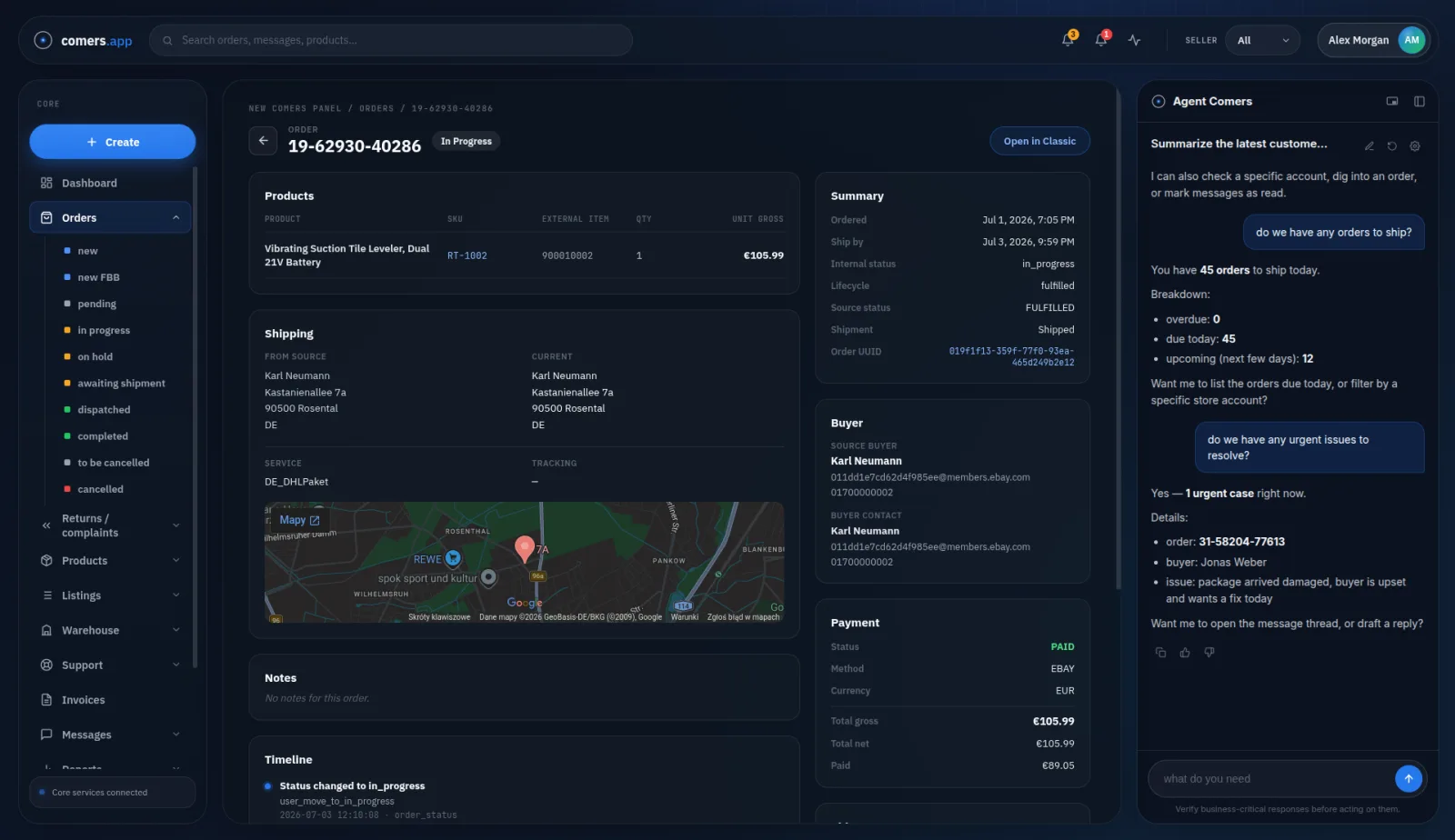Click the NEW COMERS PANEL breadcrumb
Viewport: 1455px width, 840px height.
click(295, 108)
